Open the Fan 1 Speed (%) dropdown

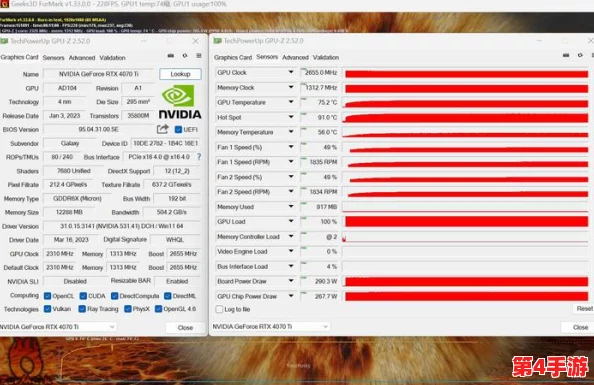click(x=291, y=147)
